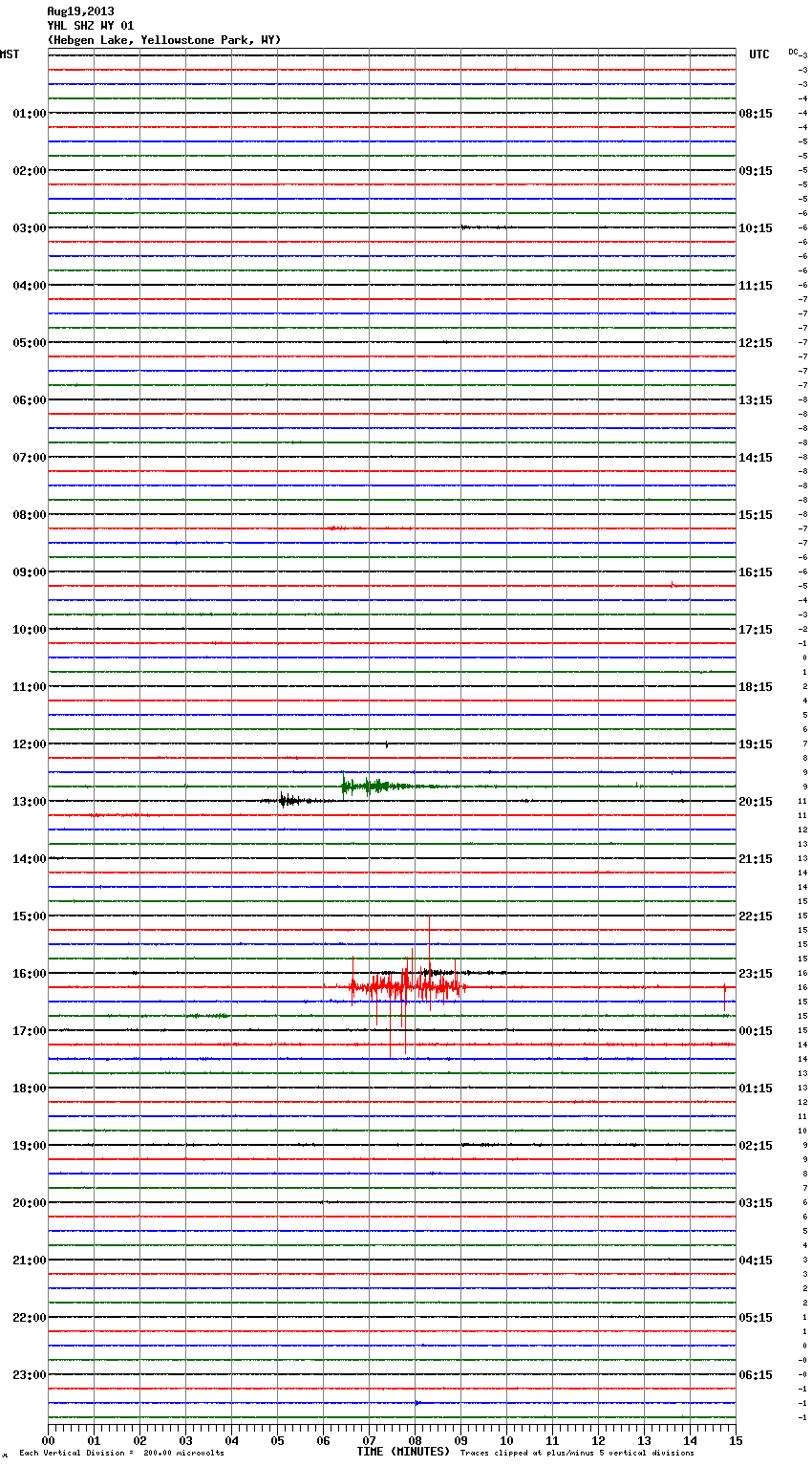Viewport: 812px width, 1466px height.
Task: Click the date label Aug19,2013
Action: (80, 11)
